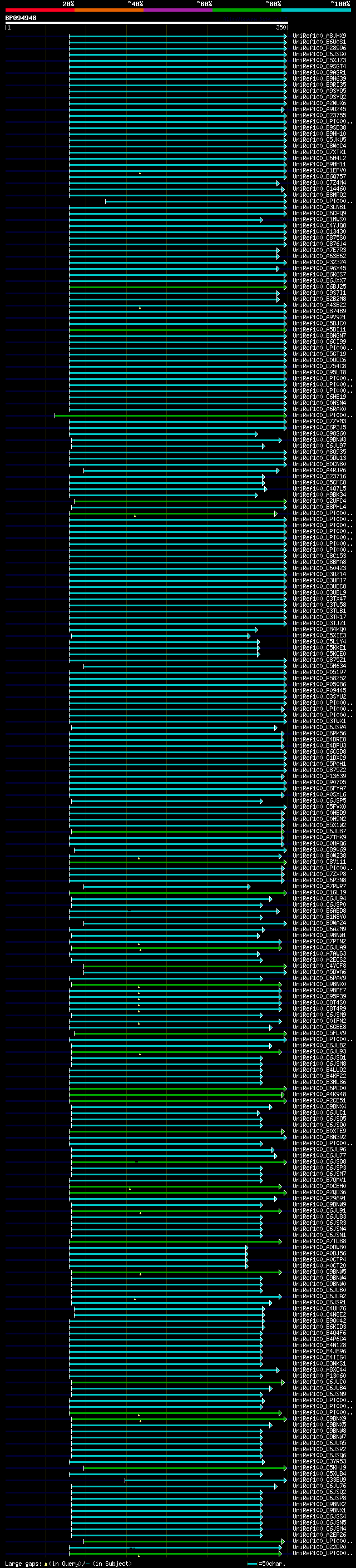Click hit UniRef100_P58252
356x1568 pixels.
coord(319,678)
